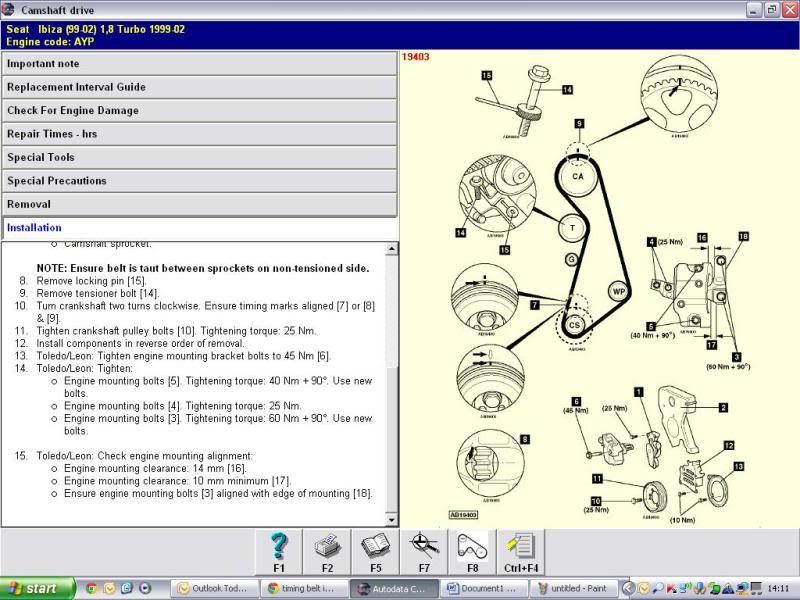The height and width of the screenshot is (600, 800).
Task: Print the page with the F2 printer icon
Action: [x=328, y=549]
